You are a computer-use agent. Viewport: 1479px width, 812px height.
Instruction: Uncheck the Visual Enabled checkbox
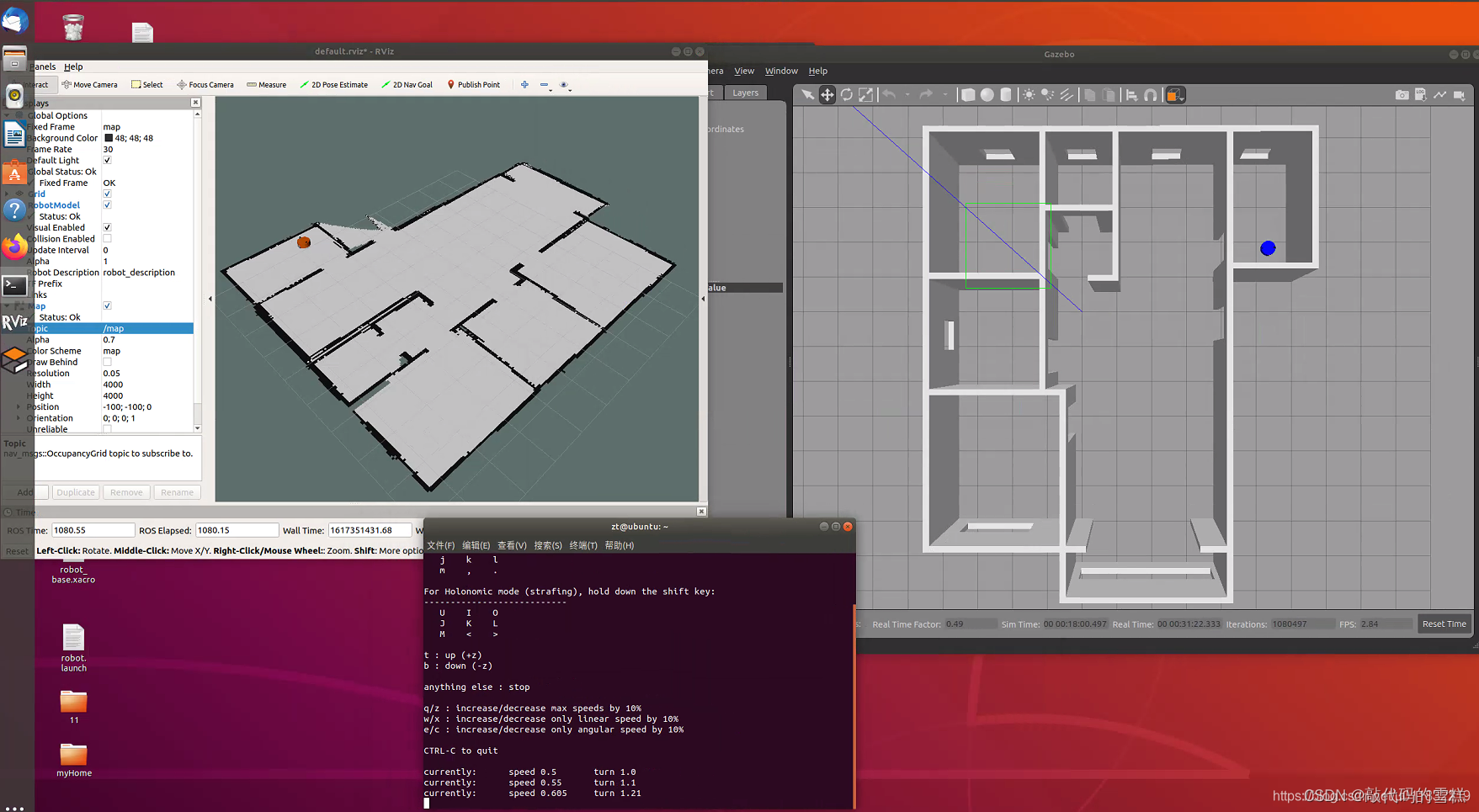coord(107,227)
